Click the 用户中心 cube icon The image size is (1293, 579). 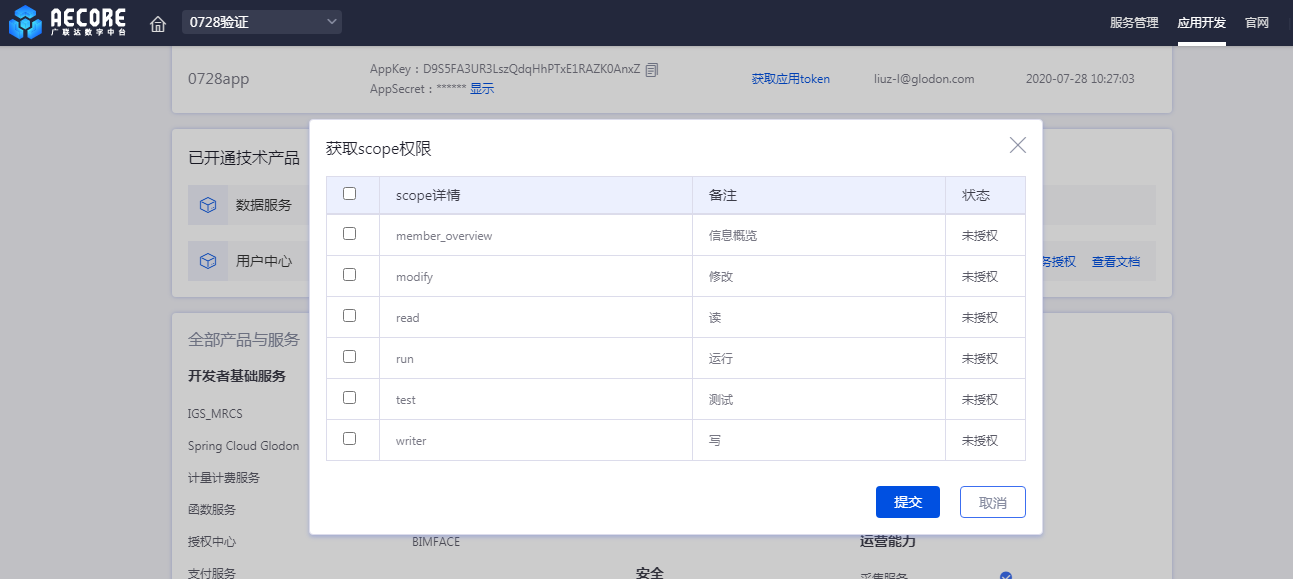click(208, 261)
